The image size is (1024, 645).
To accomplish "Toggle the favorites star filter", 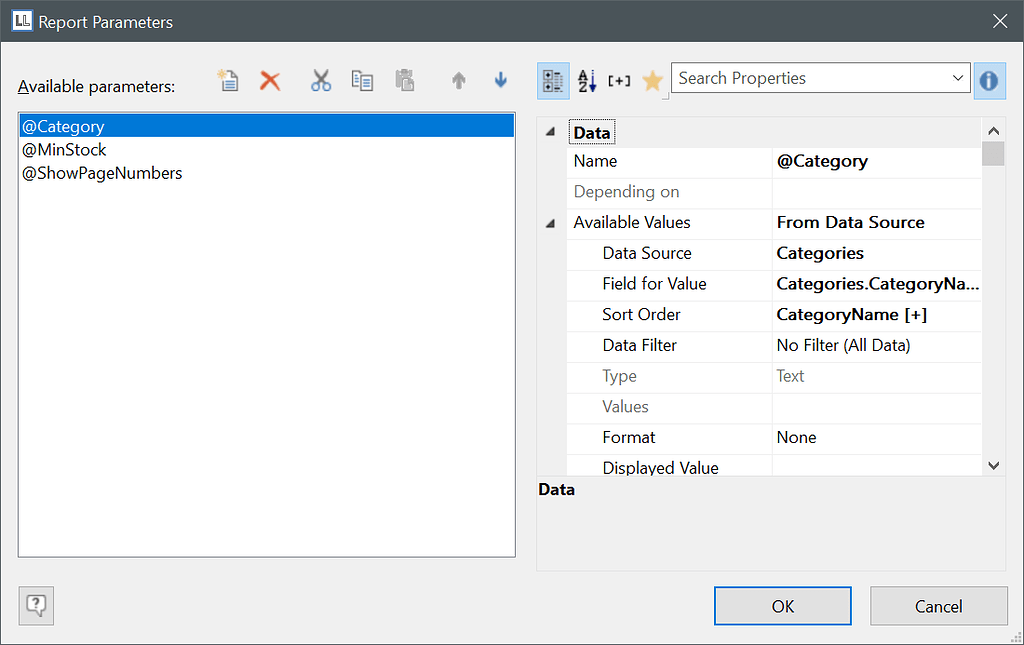I will click(x=652, y=80).
